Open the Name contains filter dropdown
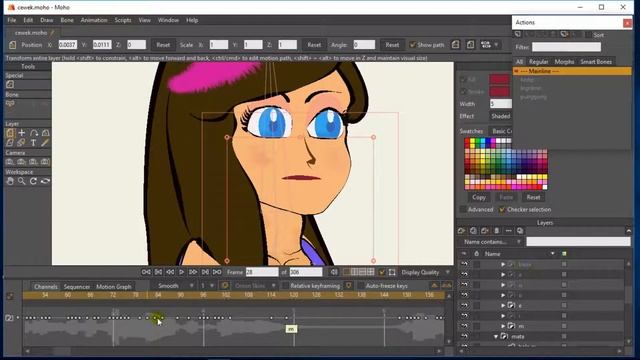The height and width of the screenshot is (360, 640). coord(492,242)
